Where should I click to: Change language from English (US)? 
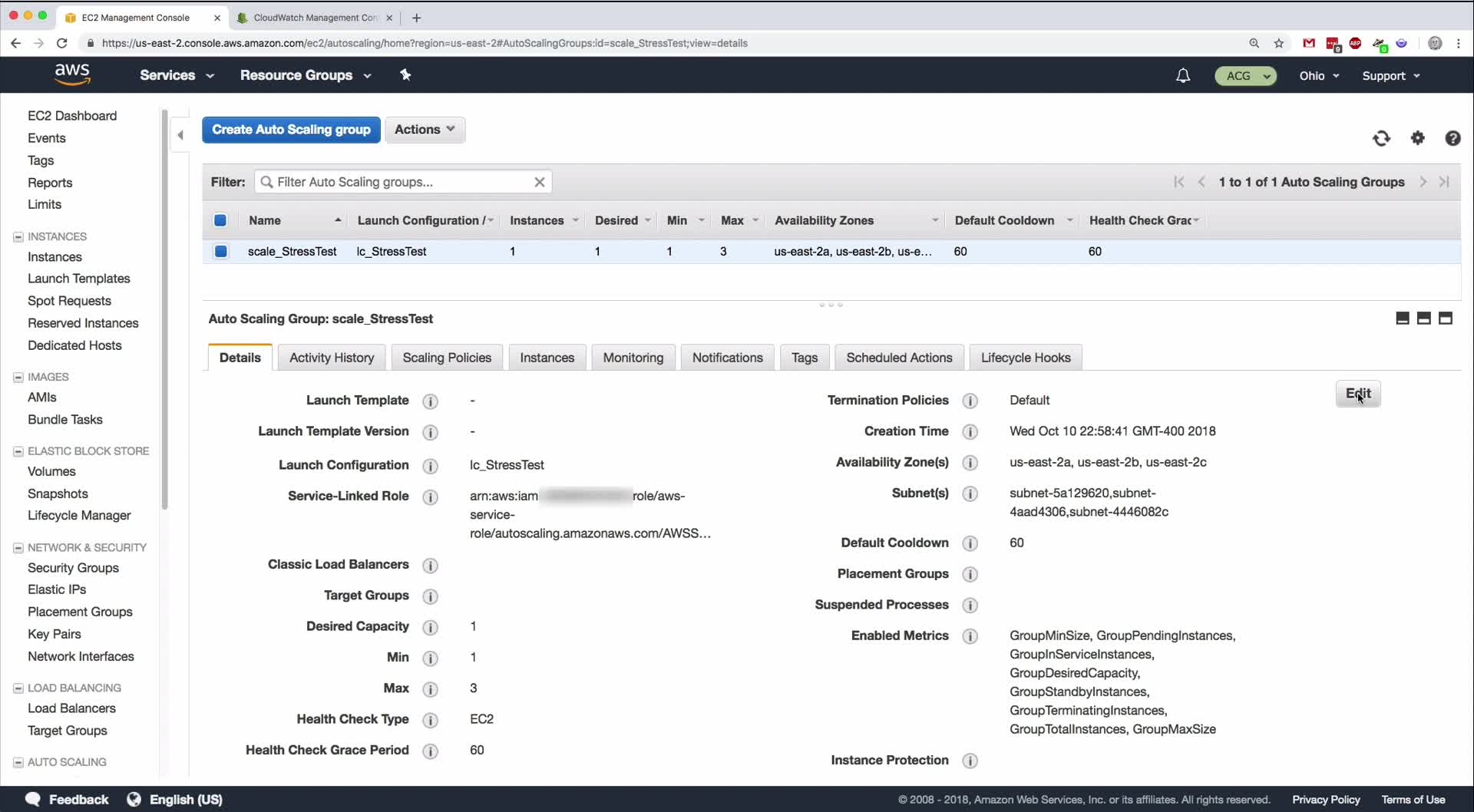[x=175, y=800]
